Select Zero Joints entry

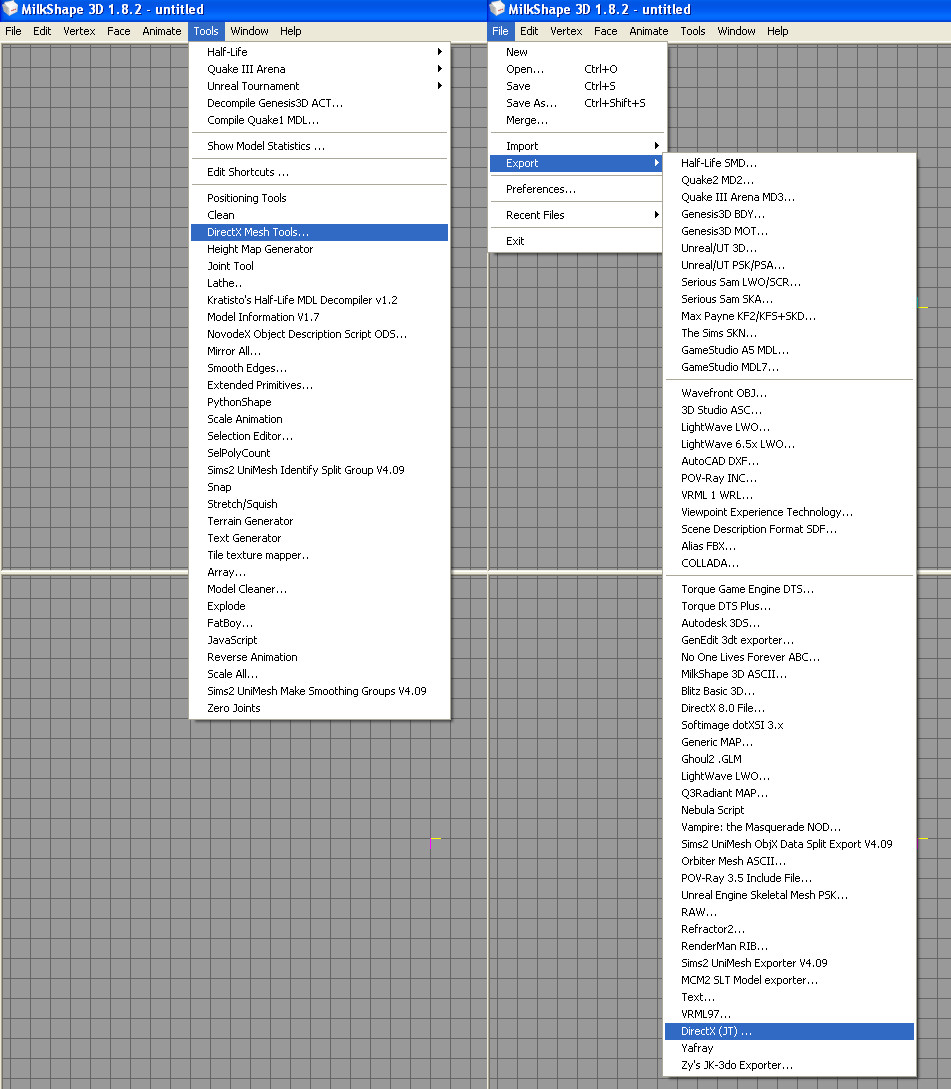[319, 708]
